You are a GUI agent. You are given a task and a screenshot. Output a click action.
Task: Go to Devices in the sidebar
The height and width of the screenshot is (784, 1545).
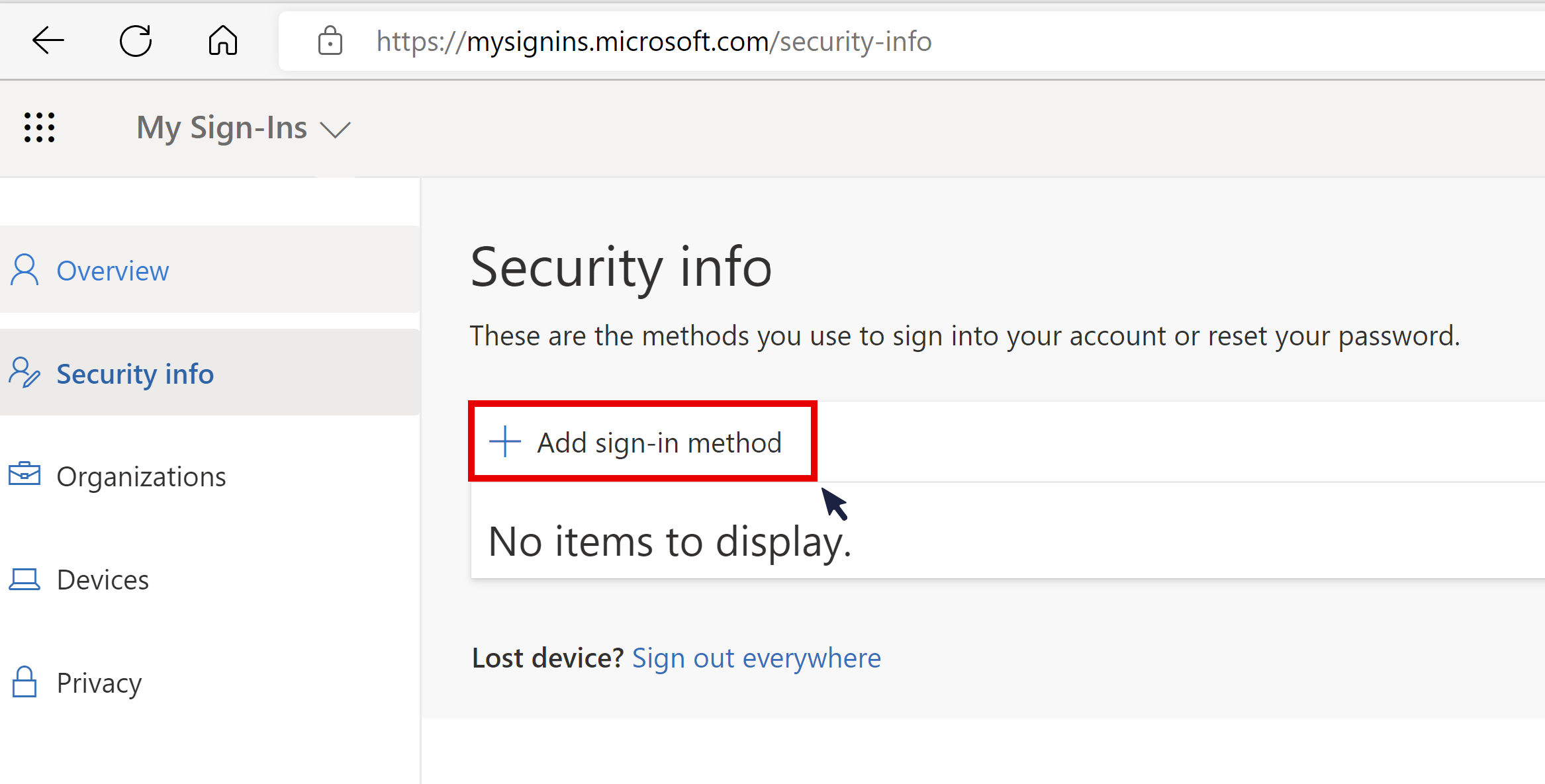(210, 579)
